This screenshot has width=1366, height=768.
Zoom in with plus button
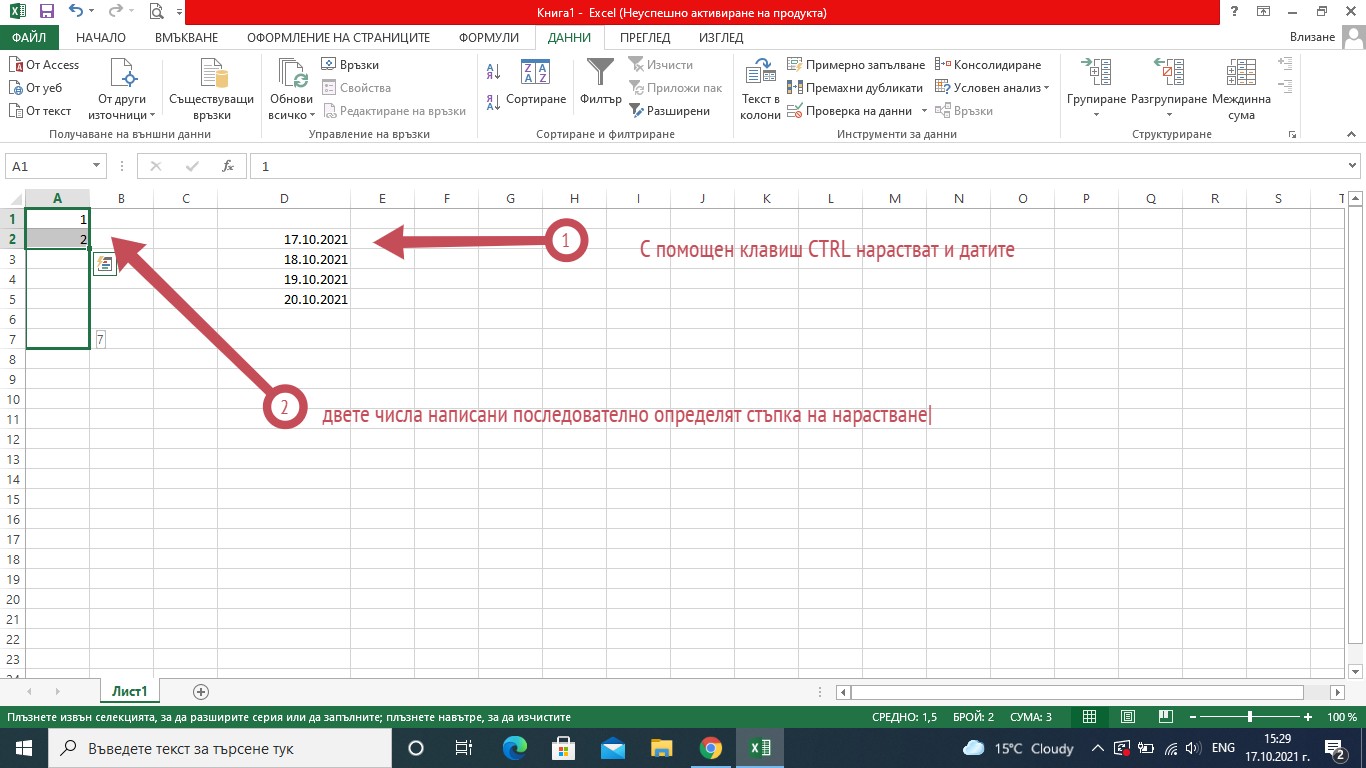1308,717
